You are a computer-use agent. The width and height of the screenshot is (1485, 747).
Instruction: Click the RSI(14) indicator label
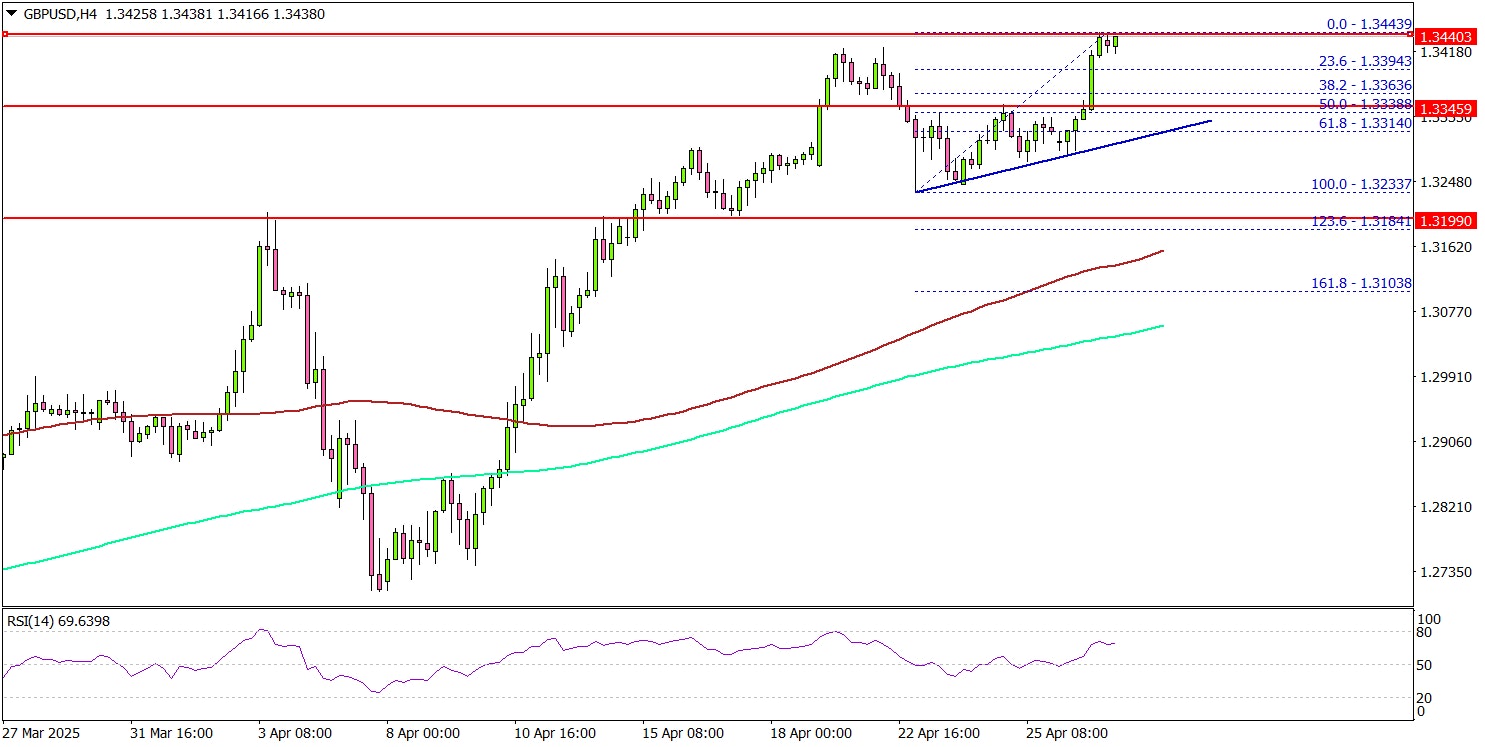[x=58, y=621]
